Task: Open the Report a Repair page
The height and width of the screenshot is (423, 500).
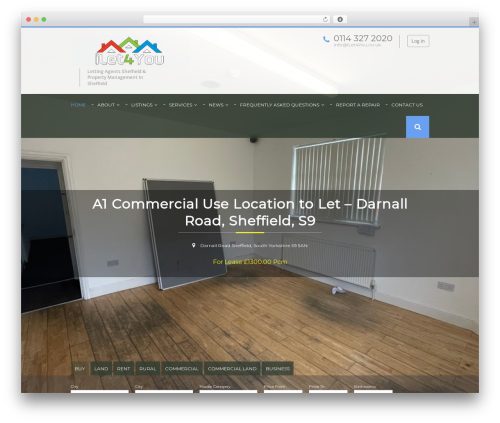Action: [358, 105]
